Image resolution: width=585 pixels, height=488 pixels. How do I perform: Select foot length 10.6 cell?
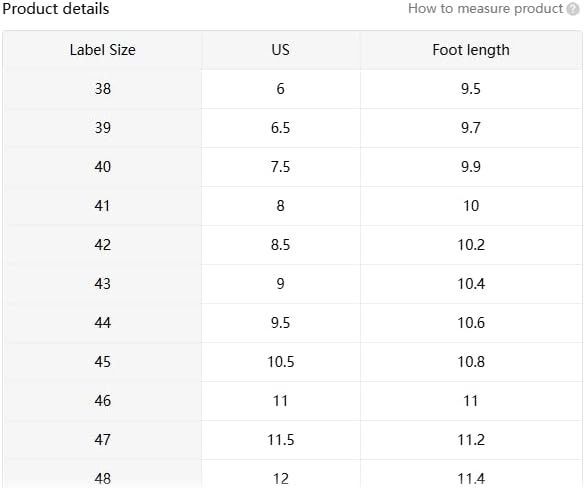coord(471,323)
